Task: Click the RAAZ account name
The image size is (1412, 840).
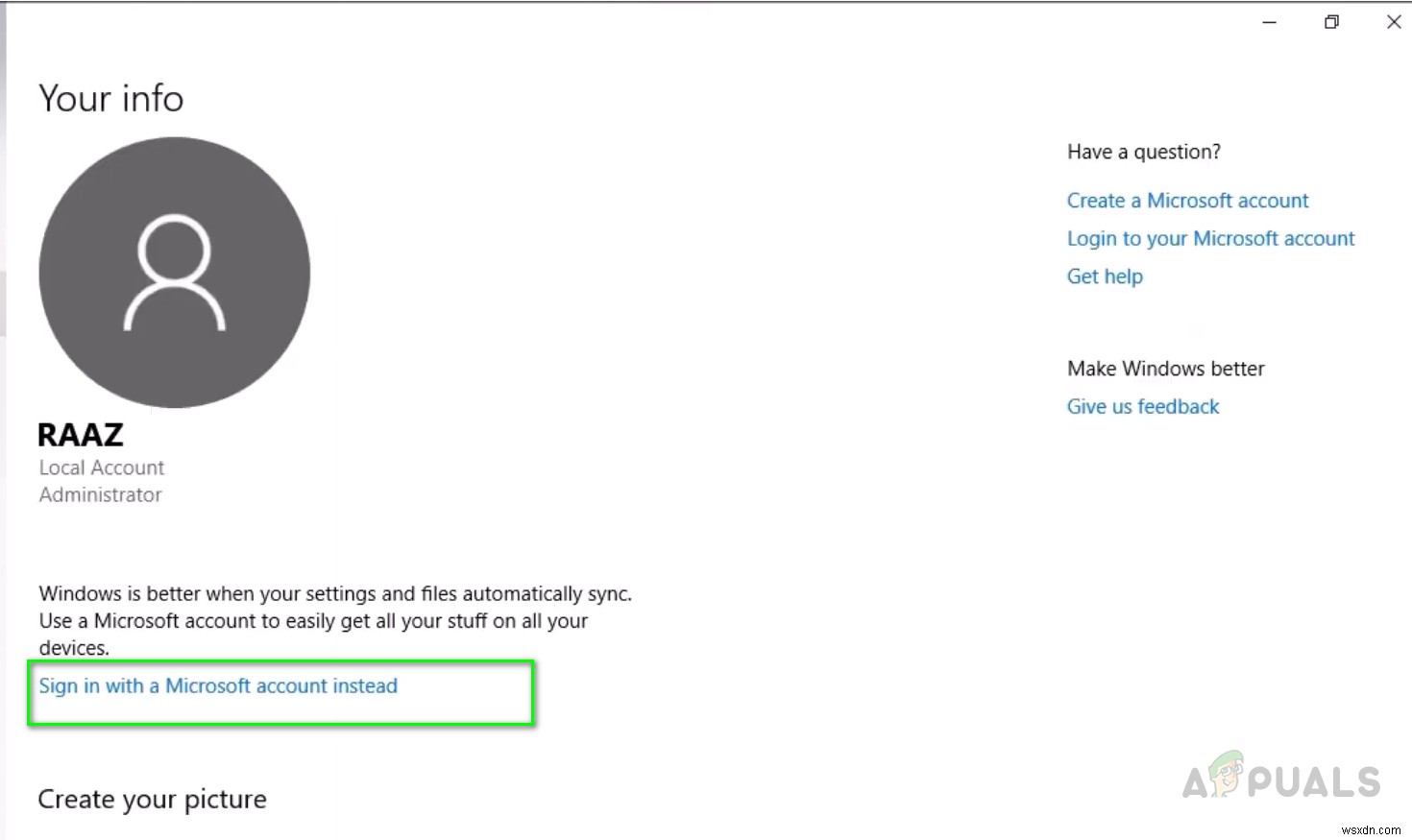Action: click(81, 435)
